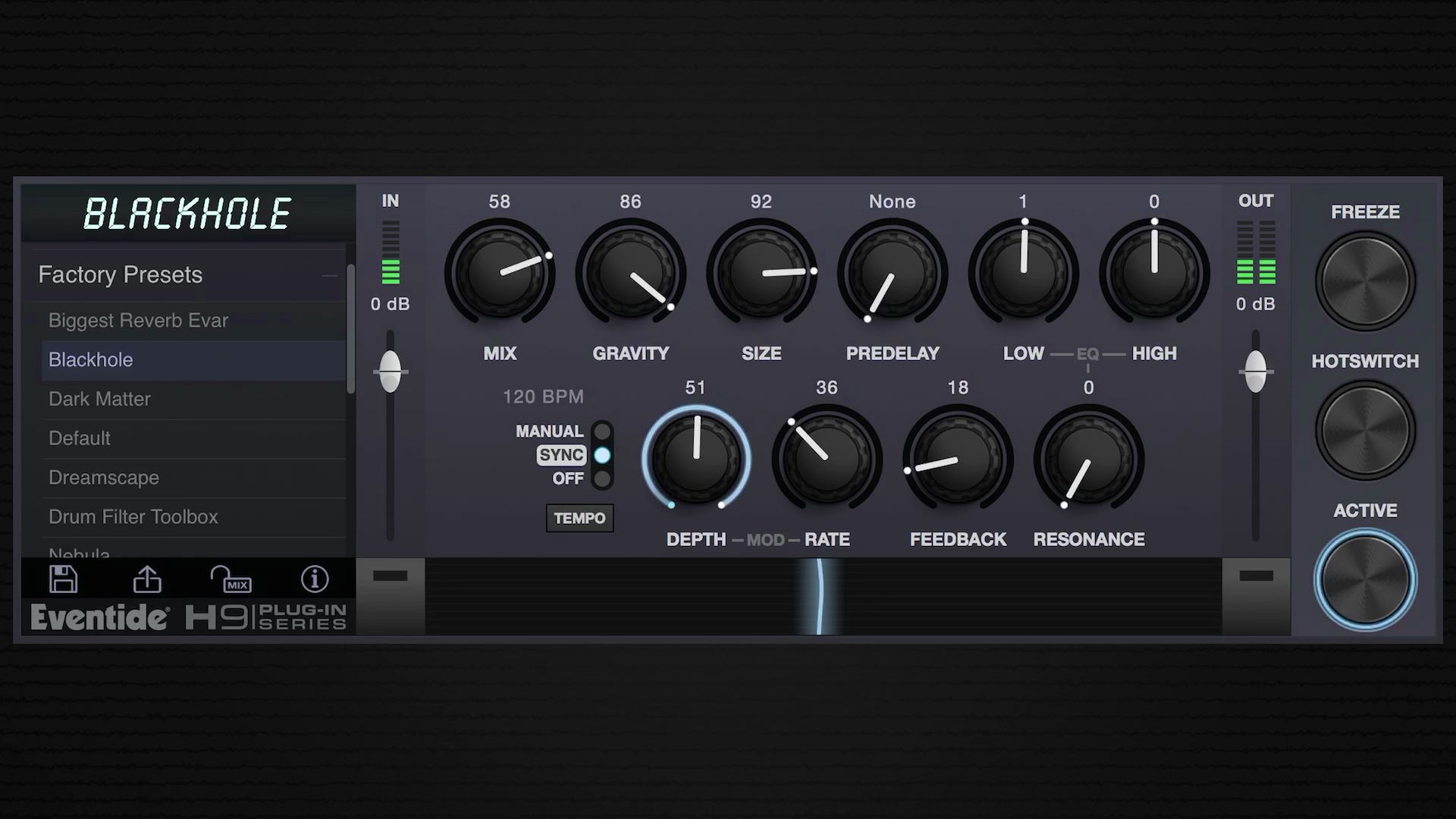
Task: Click the FEEDBACK knob
Action: tap(958, 459)
